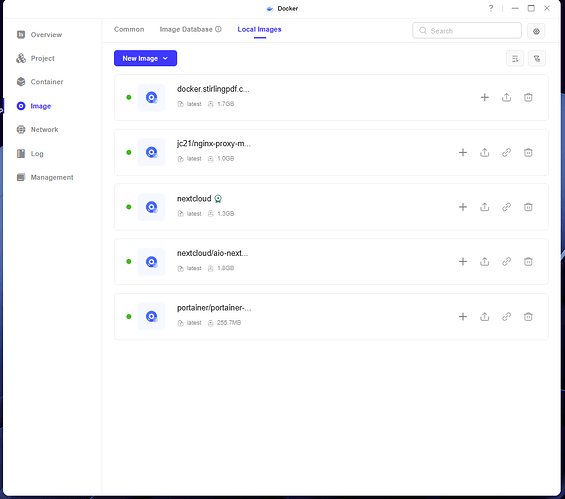Export the jc21/nginx-proxy-manager image
Screen dimensions: 565x499
coord(485,152)
